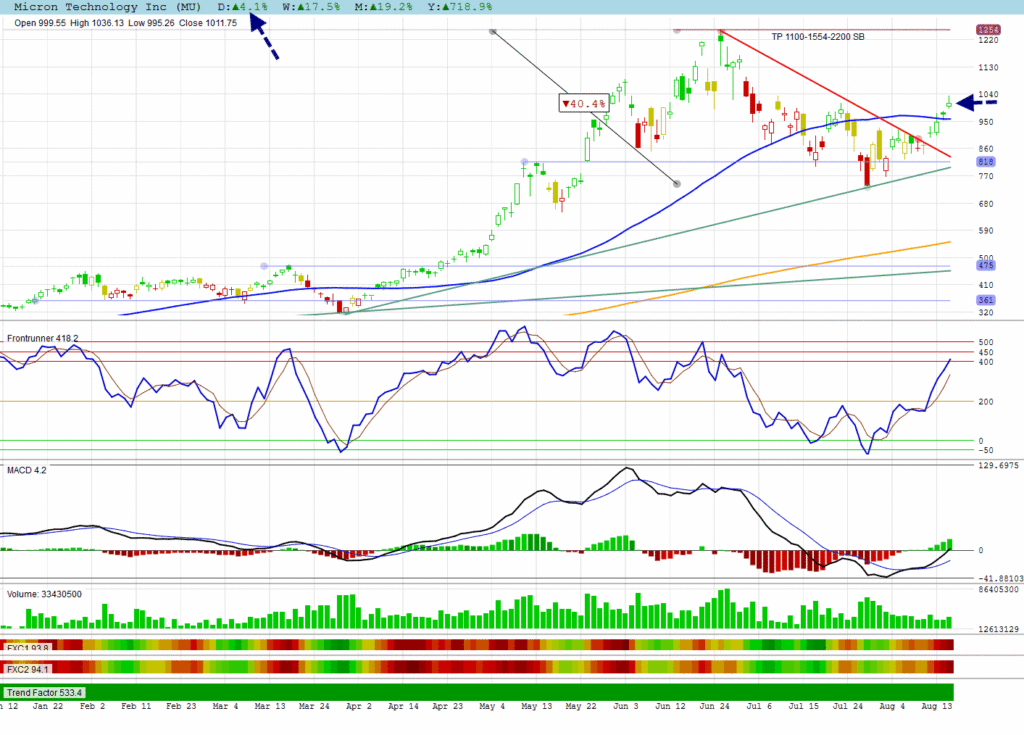The width and height of the screenshot is (1024, 735).
Task: Click the Close 1011.75 reading
Action: click(208, 23)
